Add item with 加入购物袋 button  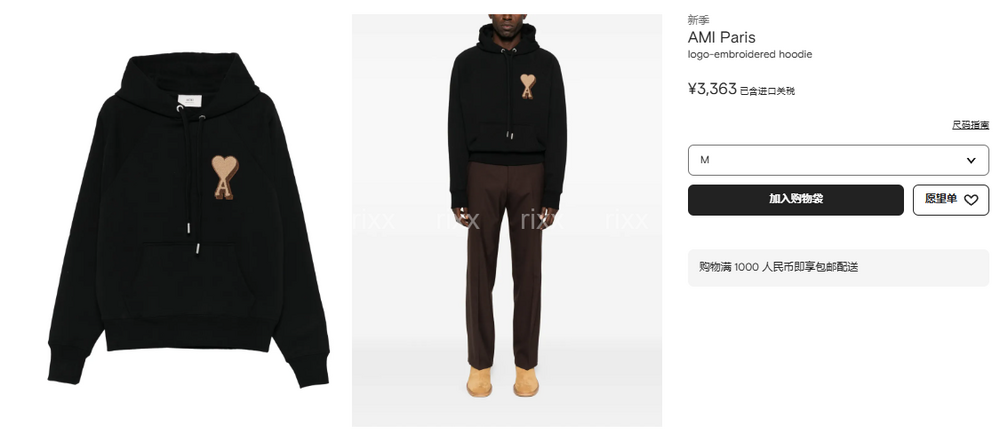click(x=795, y=200)
